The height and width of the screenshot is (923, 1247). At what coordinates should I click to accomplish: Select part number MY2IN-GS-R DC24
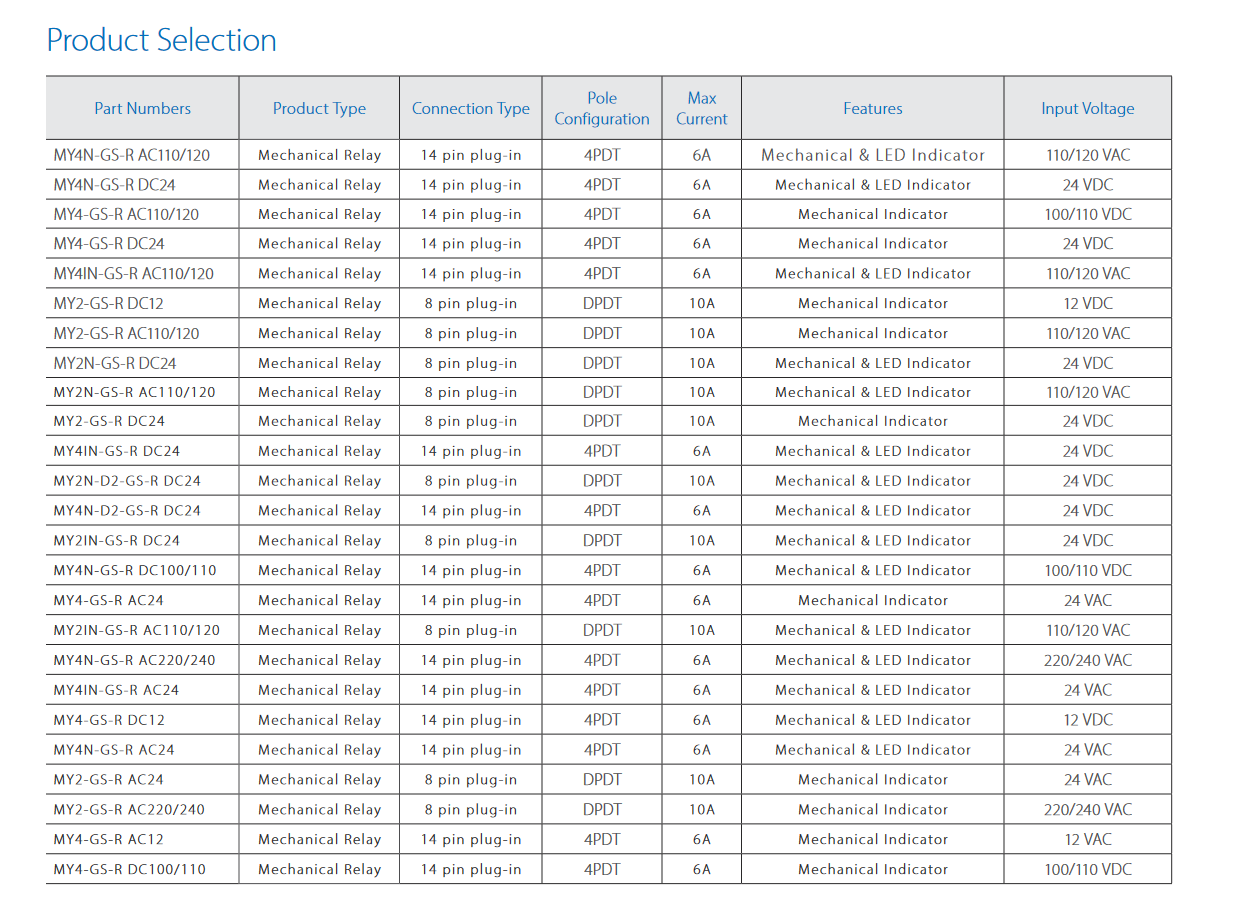point(116,541)
